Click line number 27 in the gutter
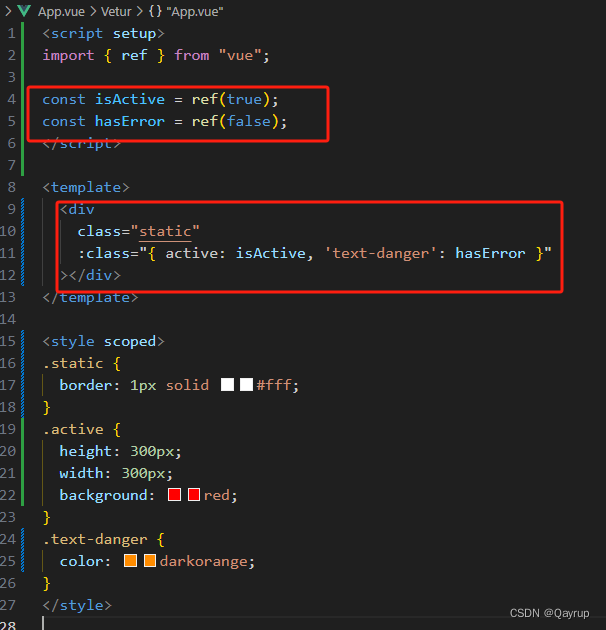The width and height of the screenshot is (606, 630). click(x=8, y=605)
